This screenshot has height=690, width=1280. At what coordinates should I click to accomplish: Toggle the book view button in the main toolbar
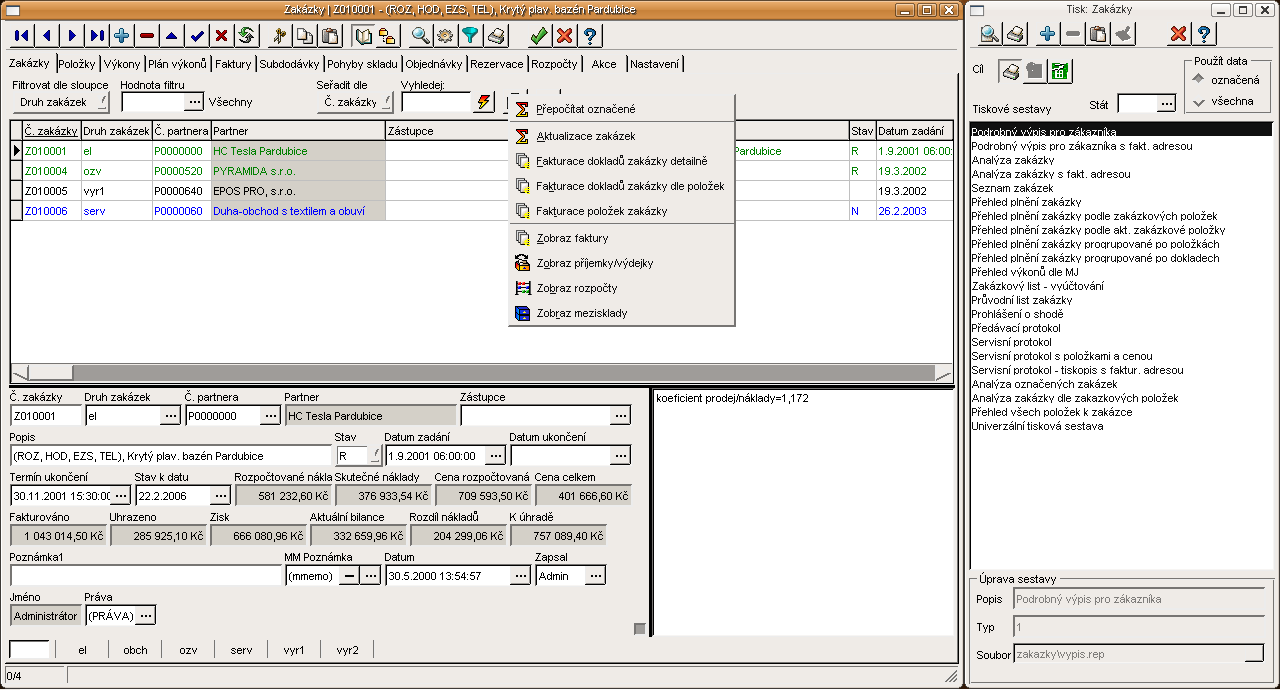click(x=363, y=36)
